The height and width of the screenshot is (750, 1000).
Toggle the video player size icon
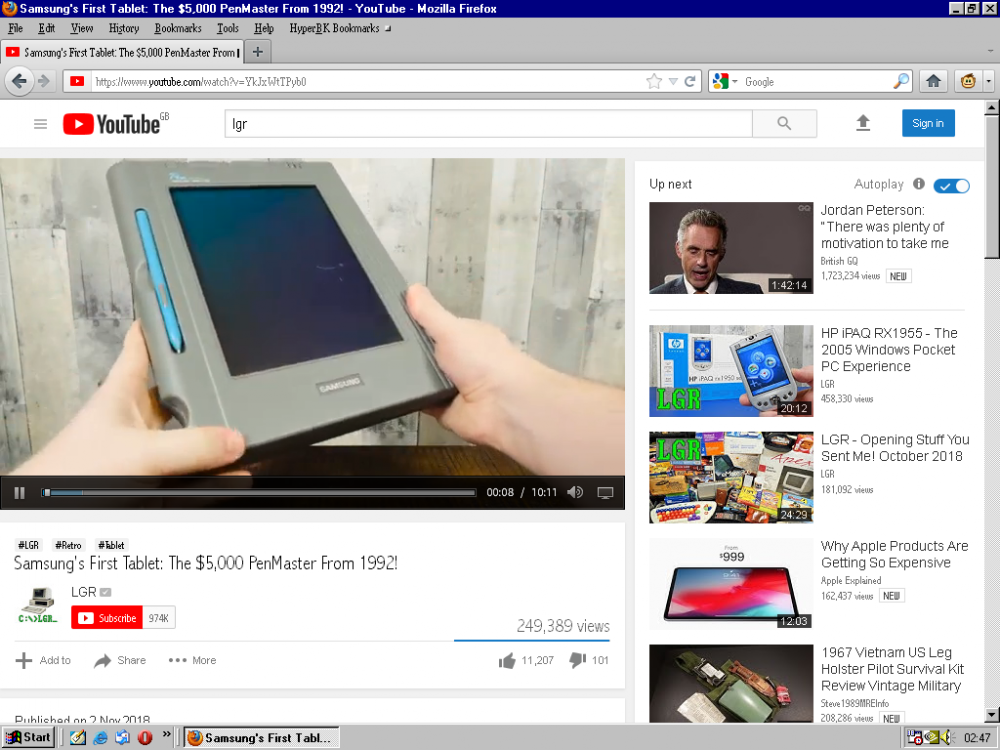pos(605,493)
